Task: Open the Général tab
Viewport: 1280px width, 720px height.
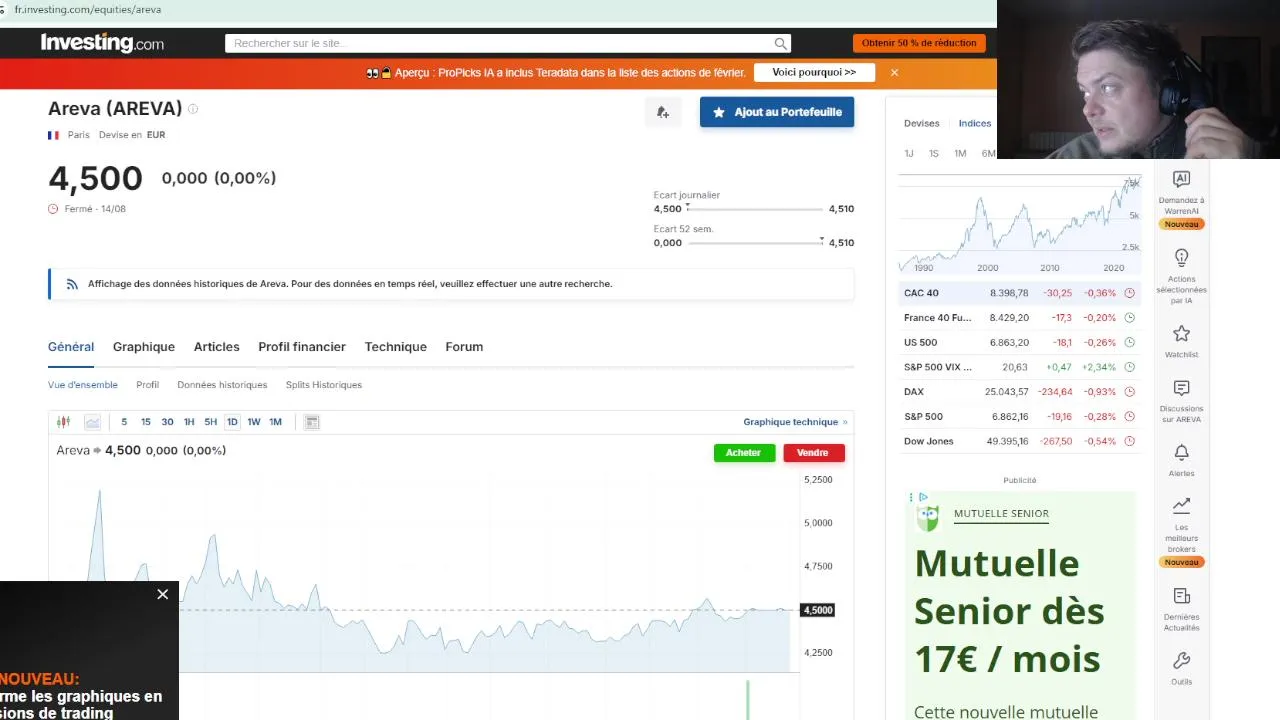Action: click(x=71, y=347)
